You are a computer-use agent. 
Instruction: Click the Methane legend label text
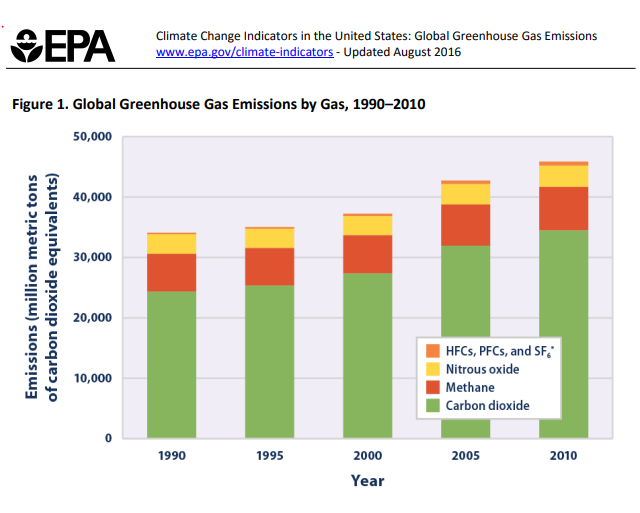(x=468, y=387)
